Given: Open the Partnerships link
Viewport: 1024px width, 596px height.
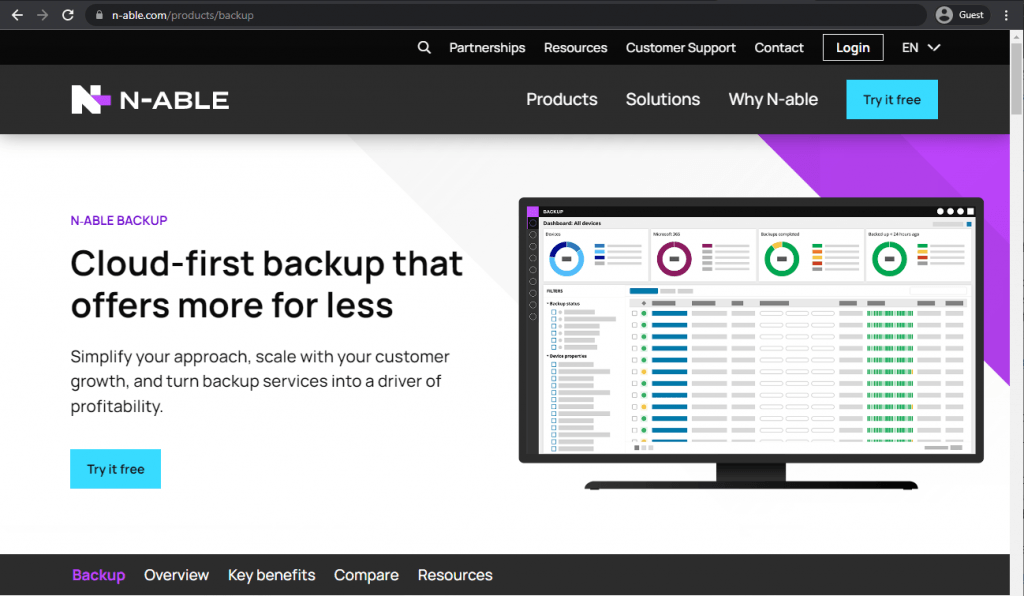Looking at the screenshot, I should tap(487, 48).
